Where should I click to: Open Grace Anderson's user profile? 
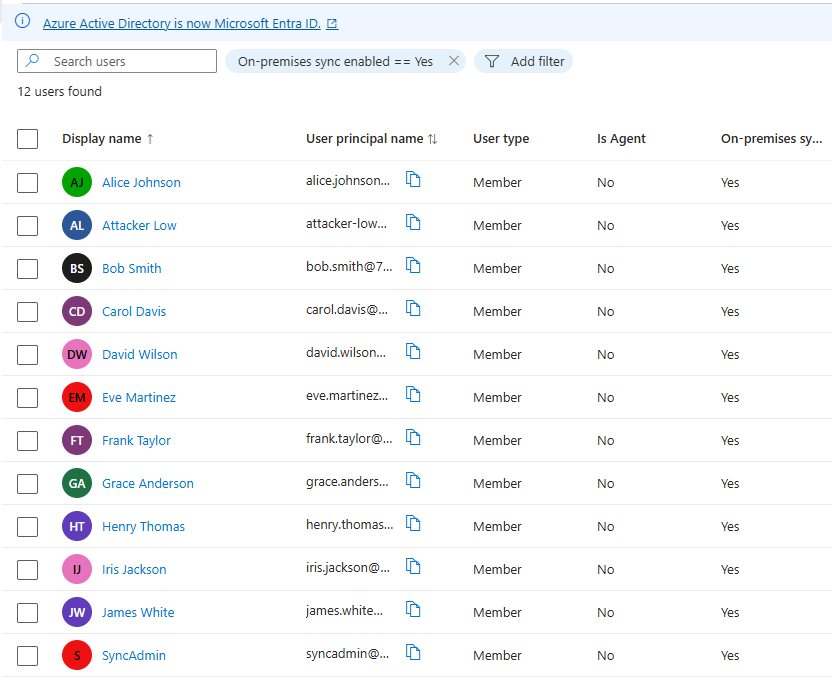click(x=148, y=483)
